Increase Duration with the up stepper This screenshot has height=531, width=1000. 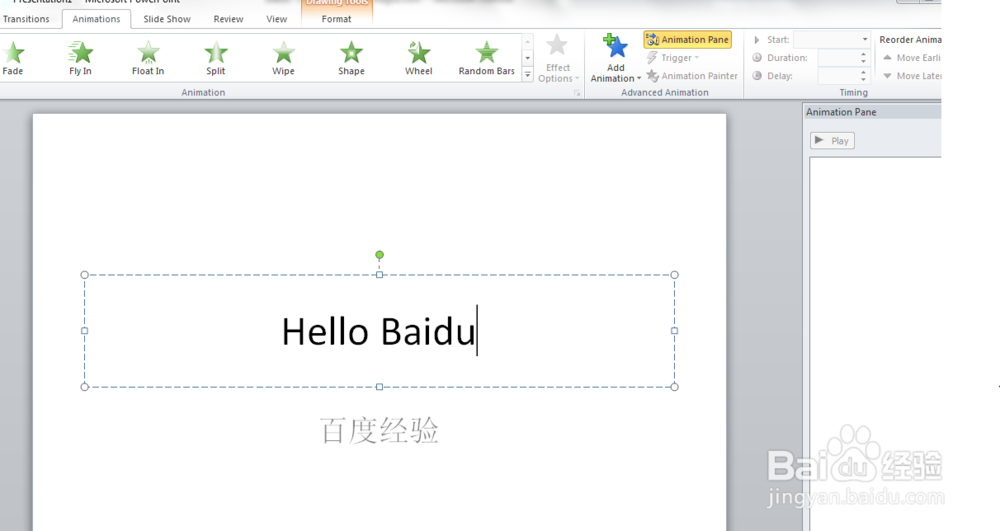864,54
